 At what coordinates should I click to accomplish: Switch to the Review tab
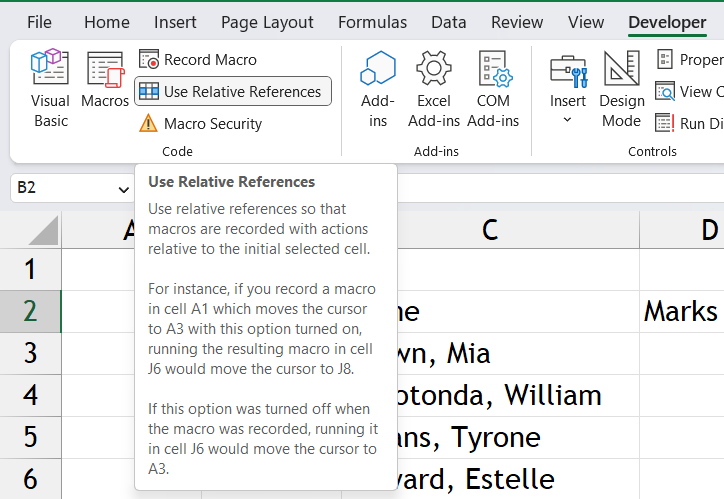[517, 22]
